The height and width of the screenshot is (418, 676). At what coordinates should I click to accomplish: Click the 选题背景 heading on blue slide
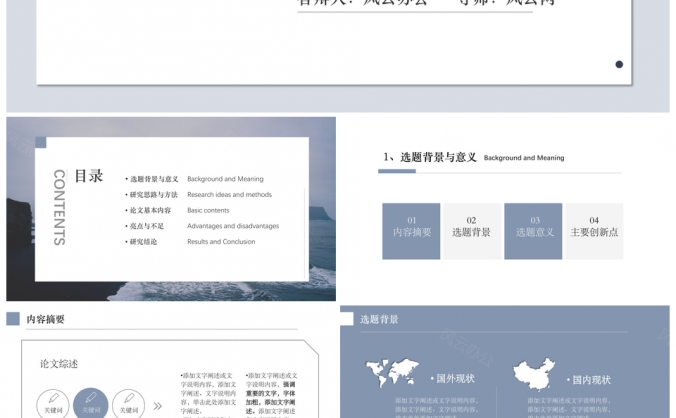[x=379, y=319]
